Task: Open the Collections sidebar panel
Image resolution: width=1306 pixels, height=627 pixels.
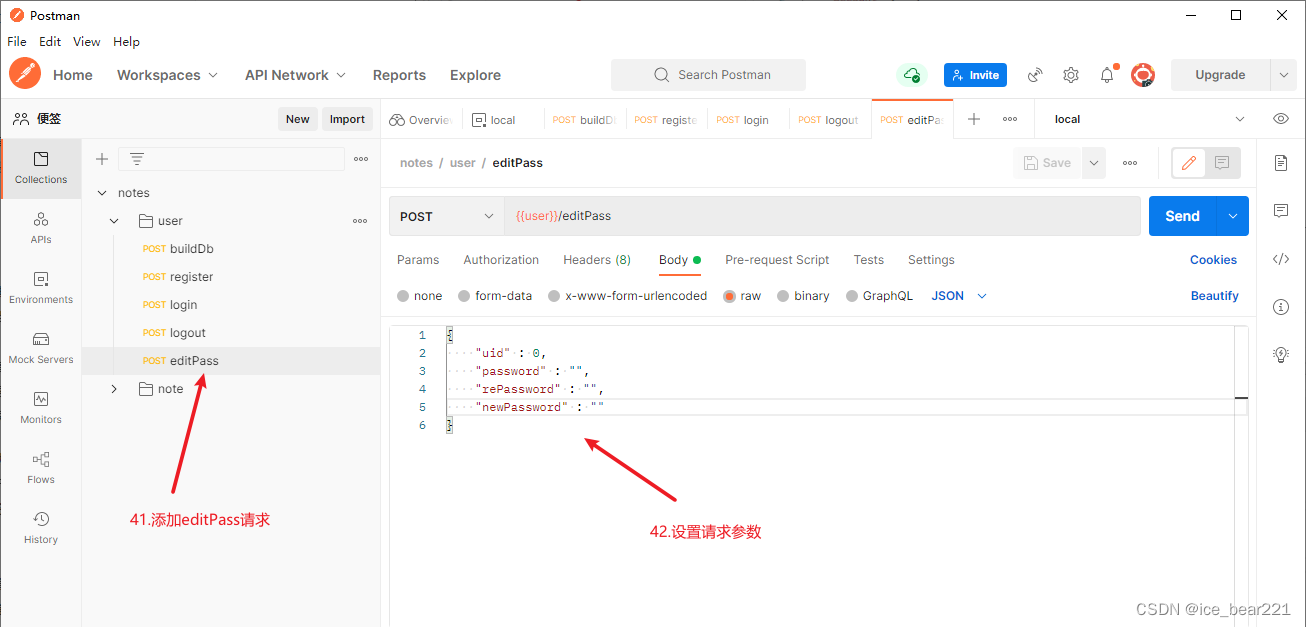Action: (x=41, y=168)
